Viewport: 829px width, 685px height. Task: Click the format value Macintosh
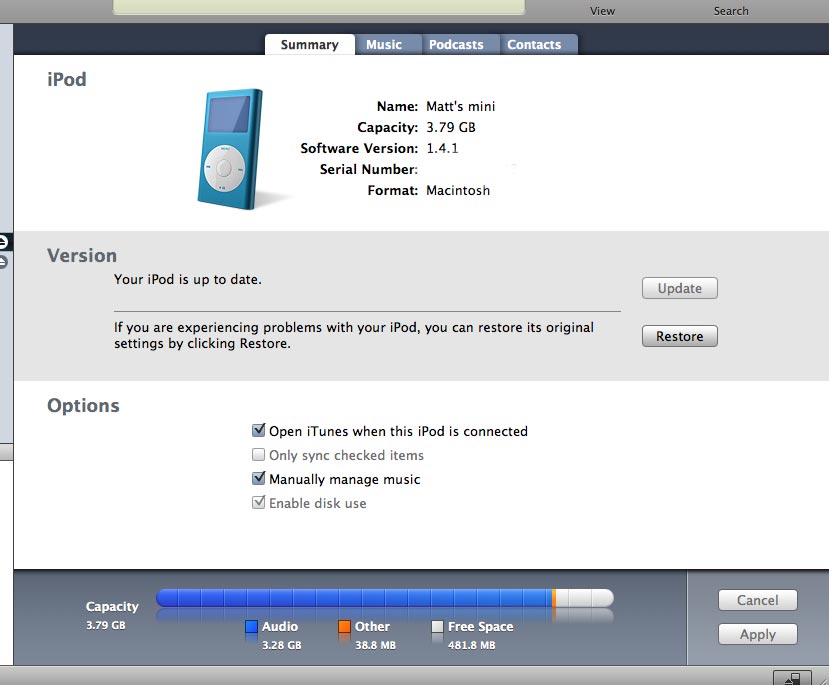[x=458, y=190]
